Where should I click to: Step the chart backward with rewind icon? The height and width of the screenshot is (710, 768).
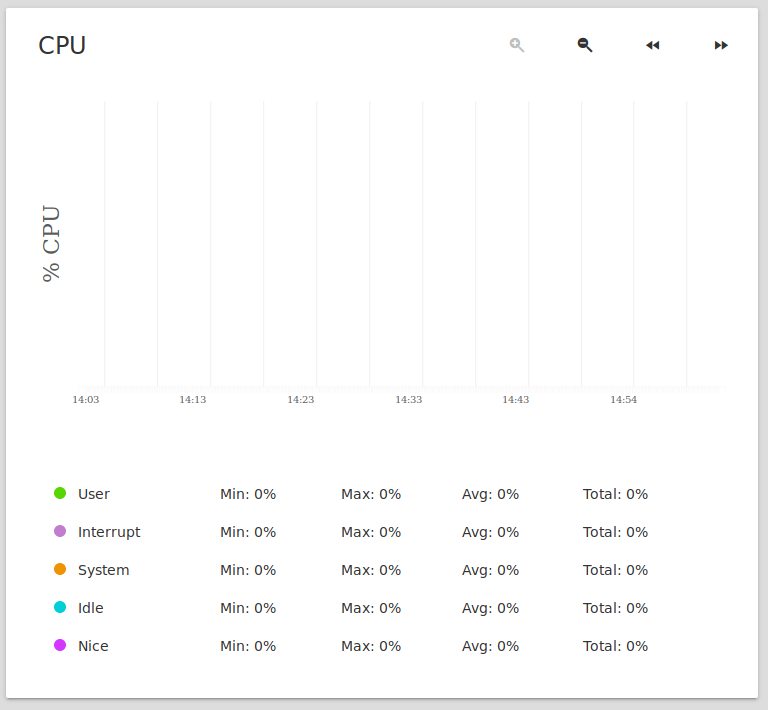(x=653, y=46)
